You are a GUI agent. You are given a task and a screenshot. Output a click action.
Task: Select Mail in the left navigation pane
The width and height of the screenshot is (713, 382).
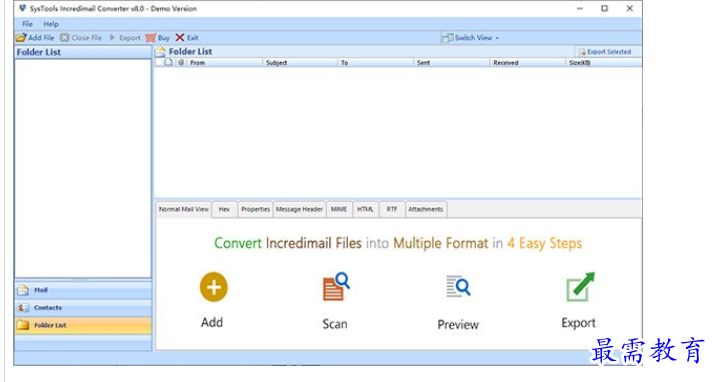83,290
